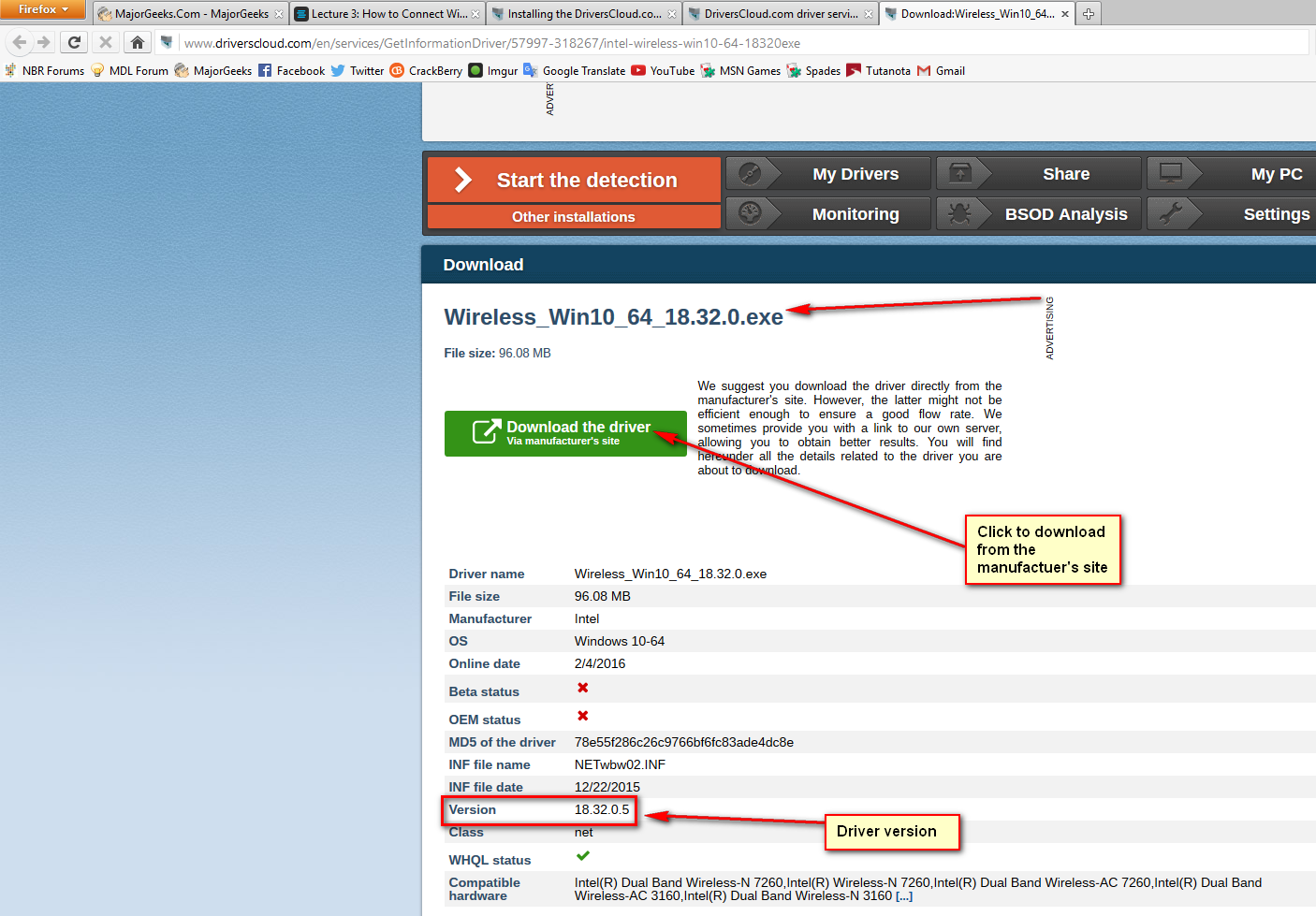The height and width of the screenshot is (916, 1316).
Task: Switch to Installing the DriversCloud tab
Action: [584, 14]
